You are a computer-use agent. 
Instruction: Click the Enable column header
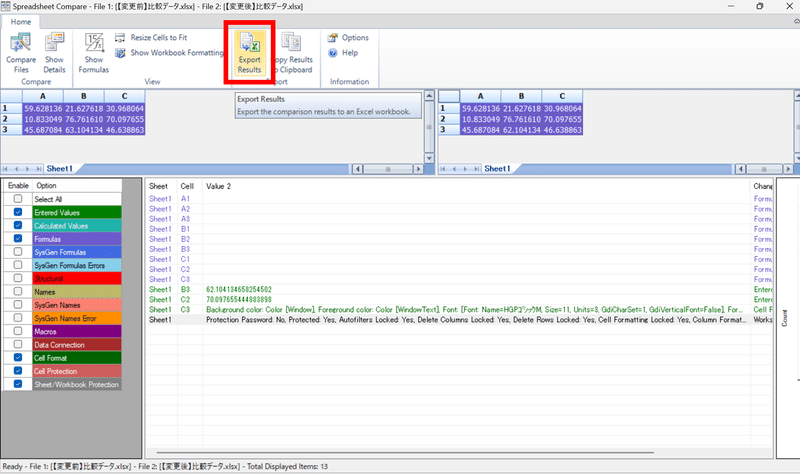tap(18, 186)
